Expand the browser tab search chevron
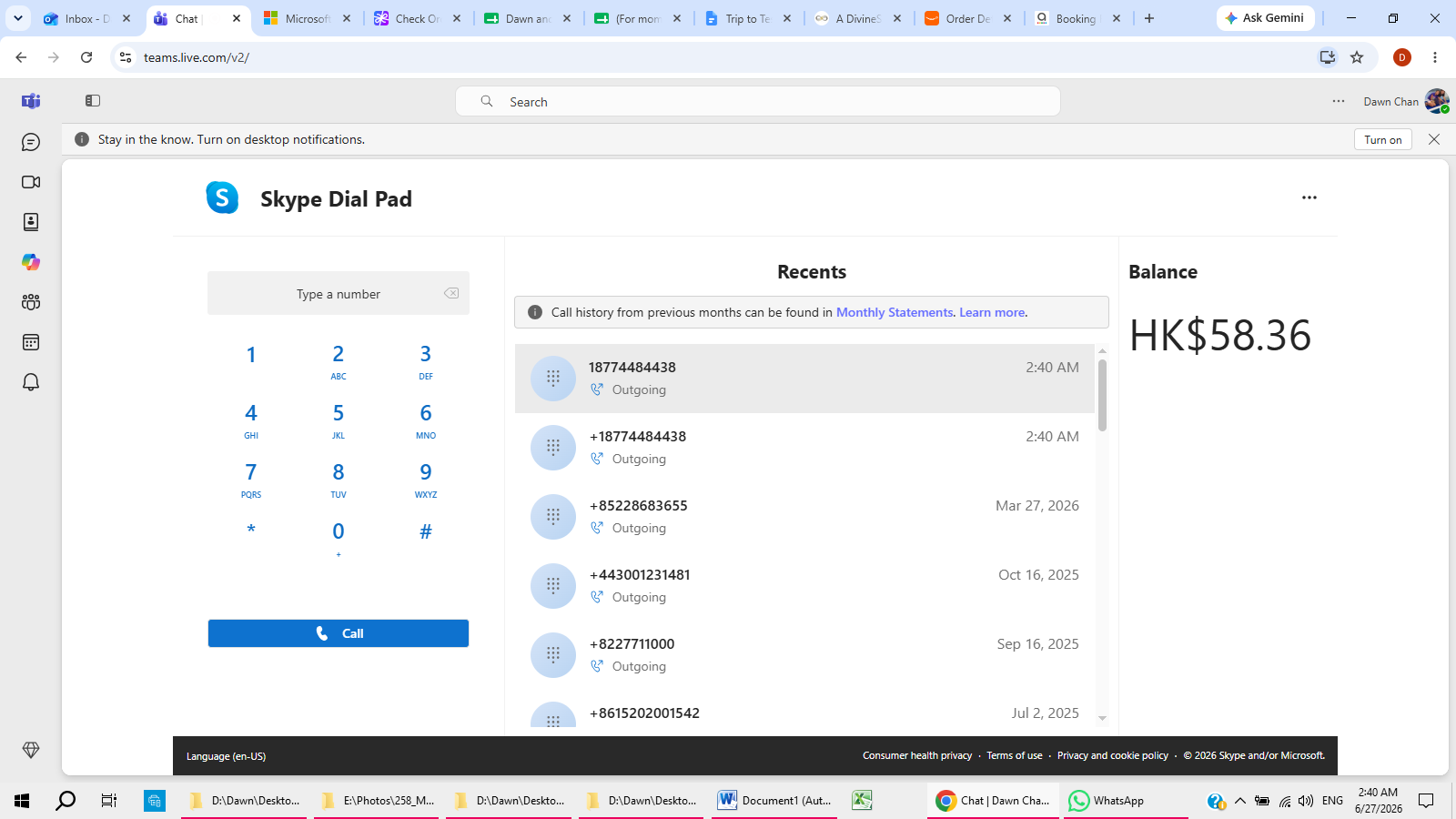The height and width of the screenshot is (819, 1456). [x=18, y=18]
